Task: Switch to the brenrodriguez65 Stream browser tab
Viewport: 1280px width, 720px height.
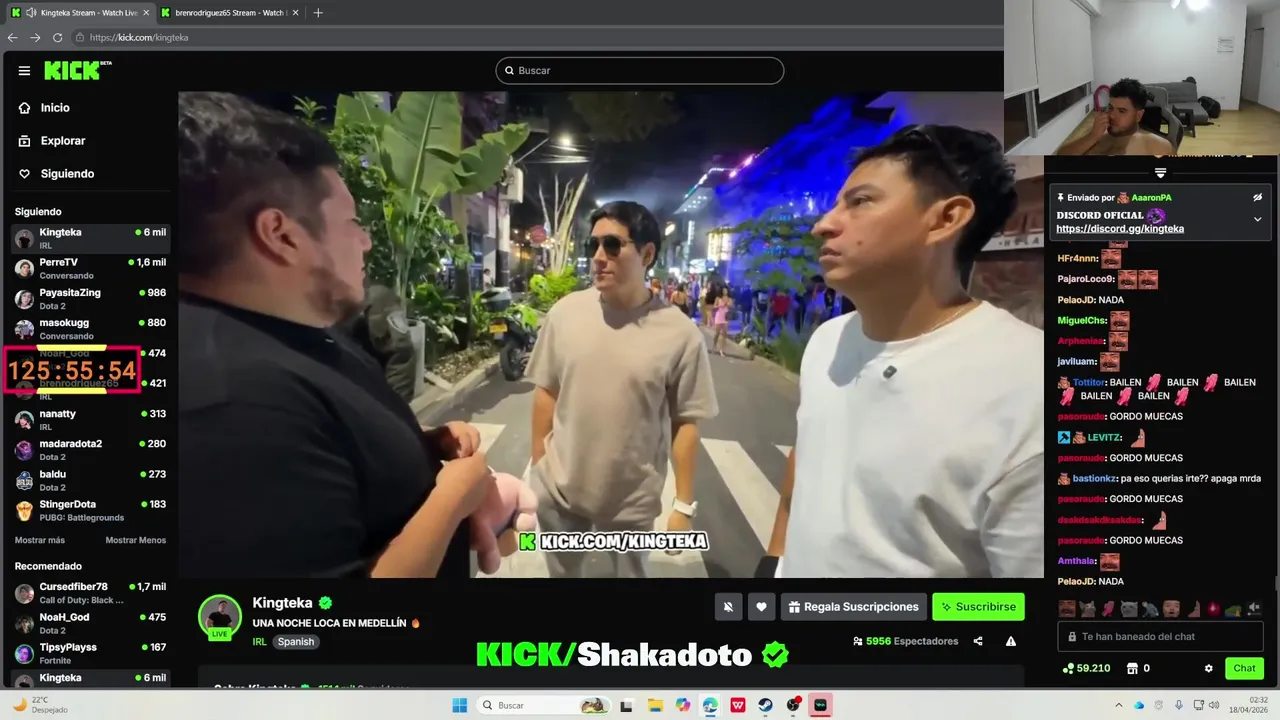Action: click(x=229, y=13)
